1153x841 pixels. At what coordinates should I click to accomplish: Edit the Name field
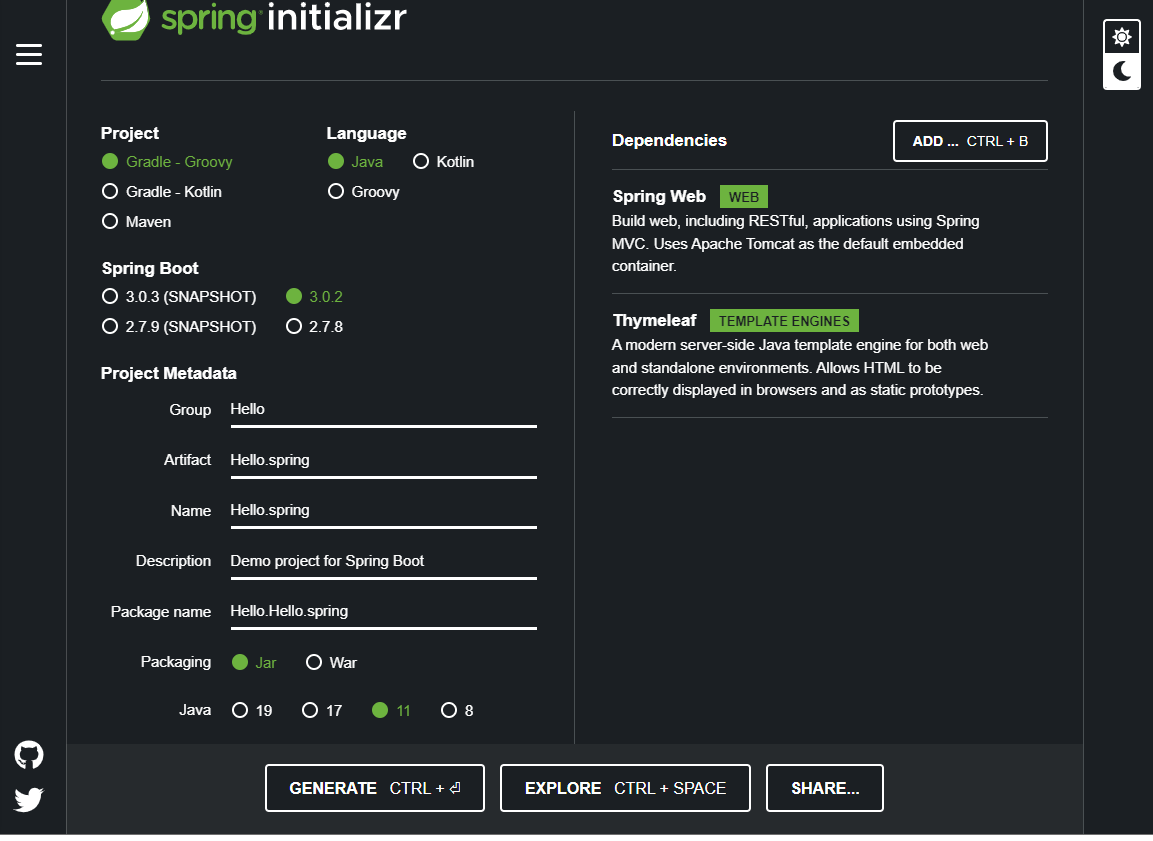383,511
